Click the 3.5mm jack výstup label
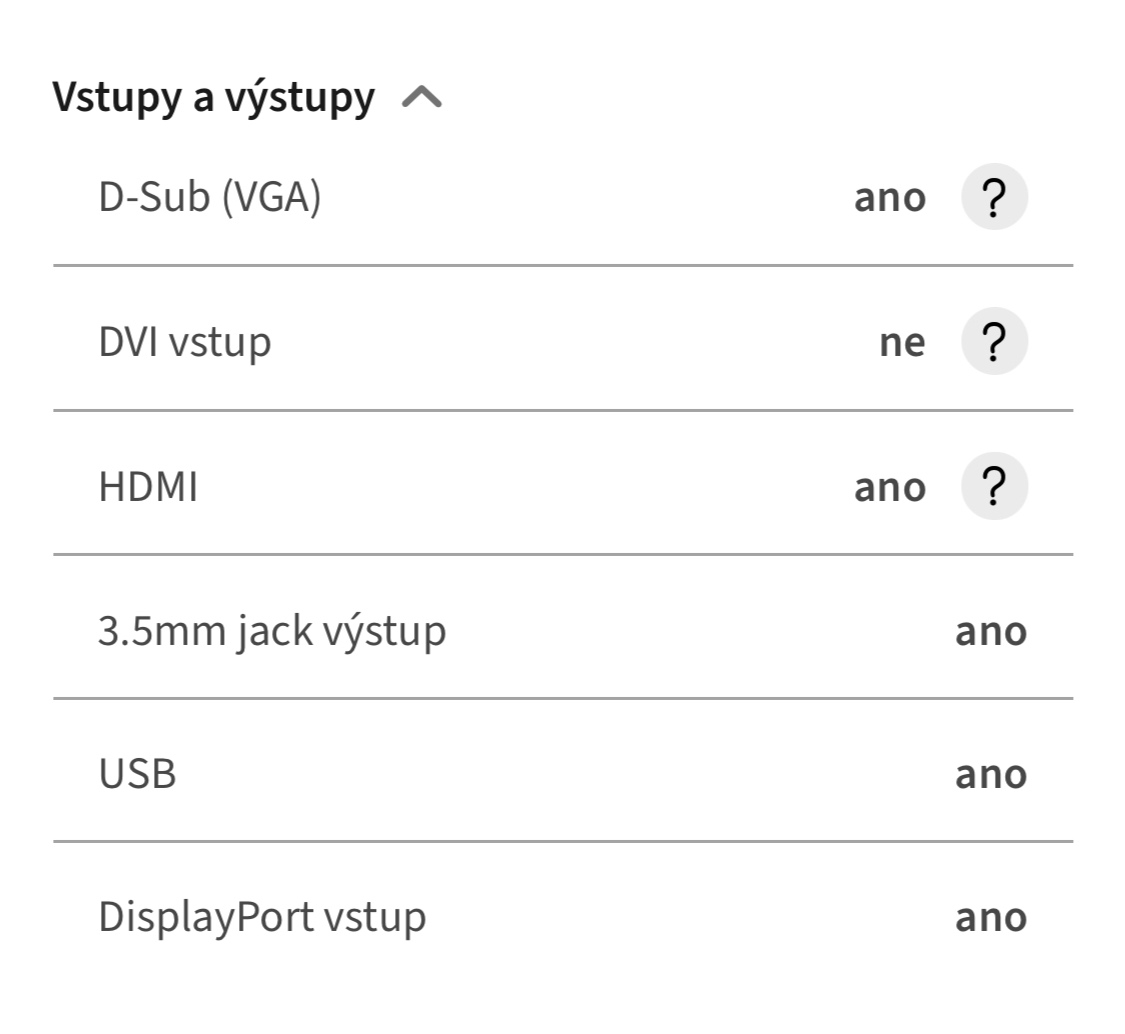1125x1034 pixels. (x=272, y=631)
